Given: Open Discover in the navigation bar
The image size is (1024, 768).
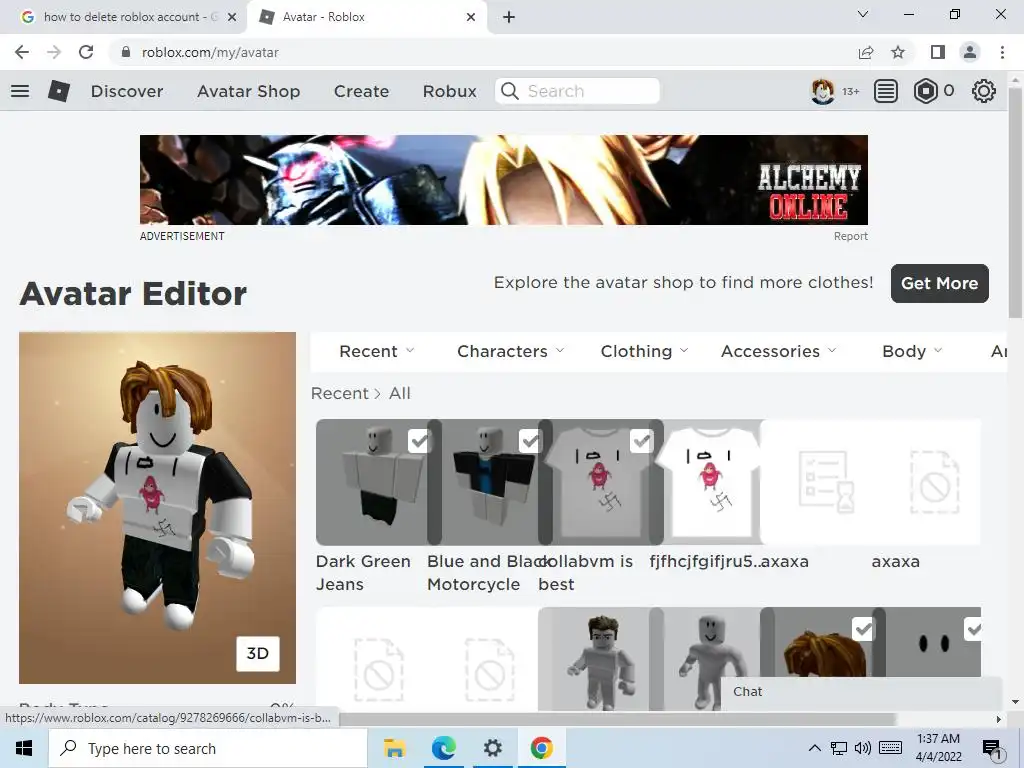Looking at the screenshot, I should pos(127,91).
